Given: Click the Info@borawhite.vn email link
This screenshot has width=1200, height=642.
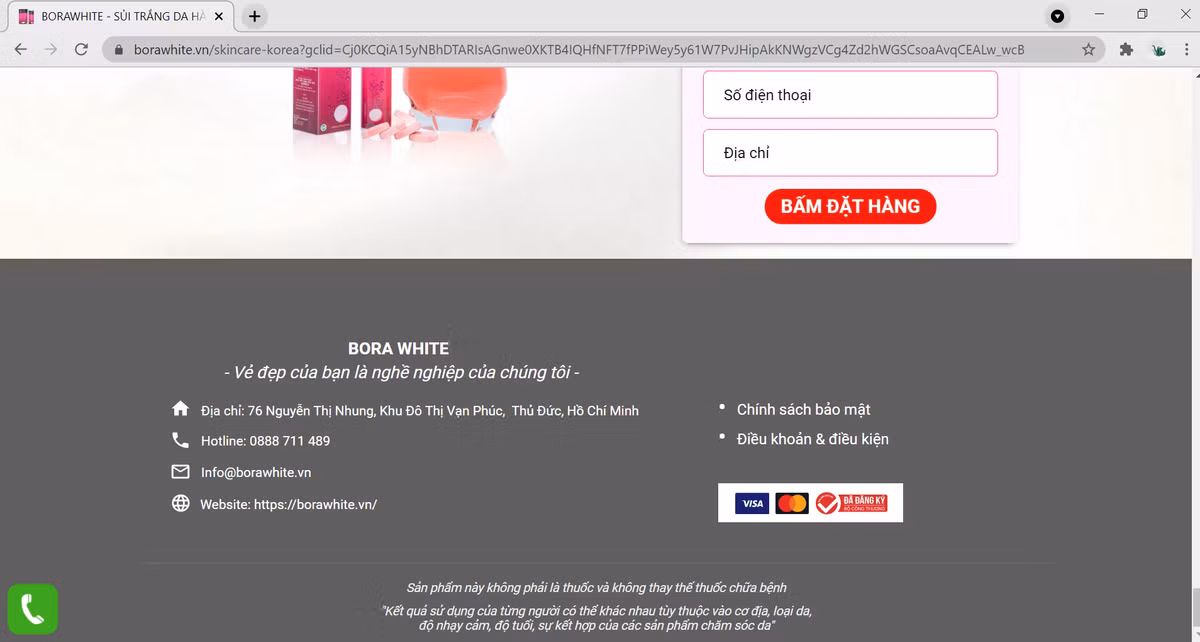Looking at the screenshot, I should [x=256, y=472].
